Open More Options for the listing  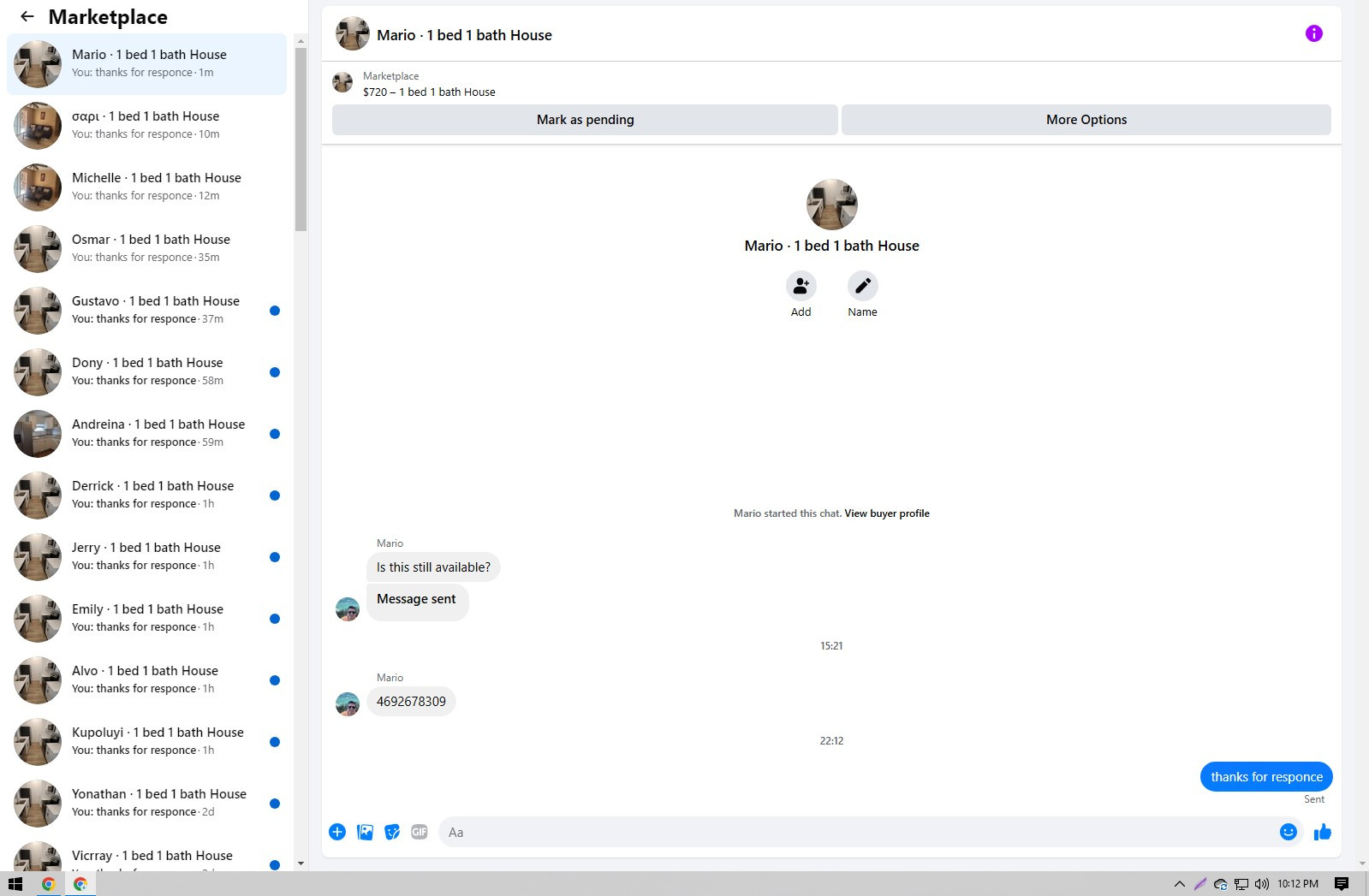(x=1086, y=120)
